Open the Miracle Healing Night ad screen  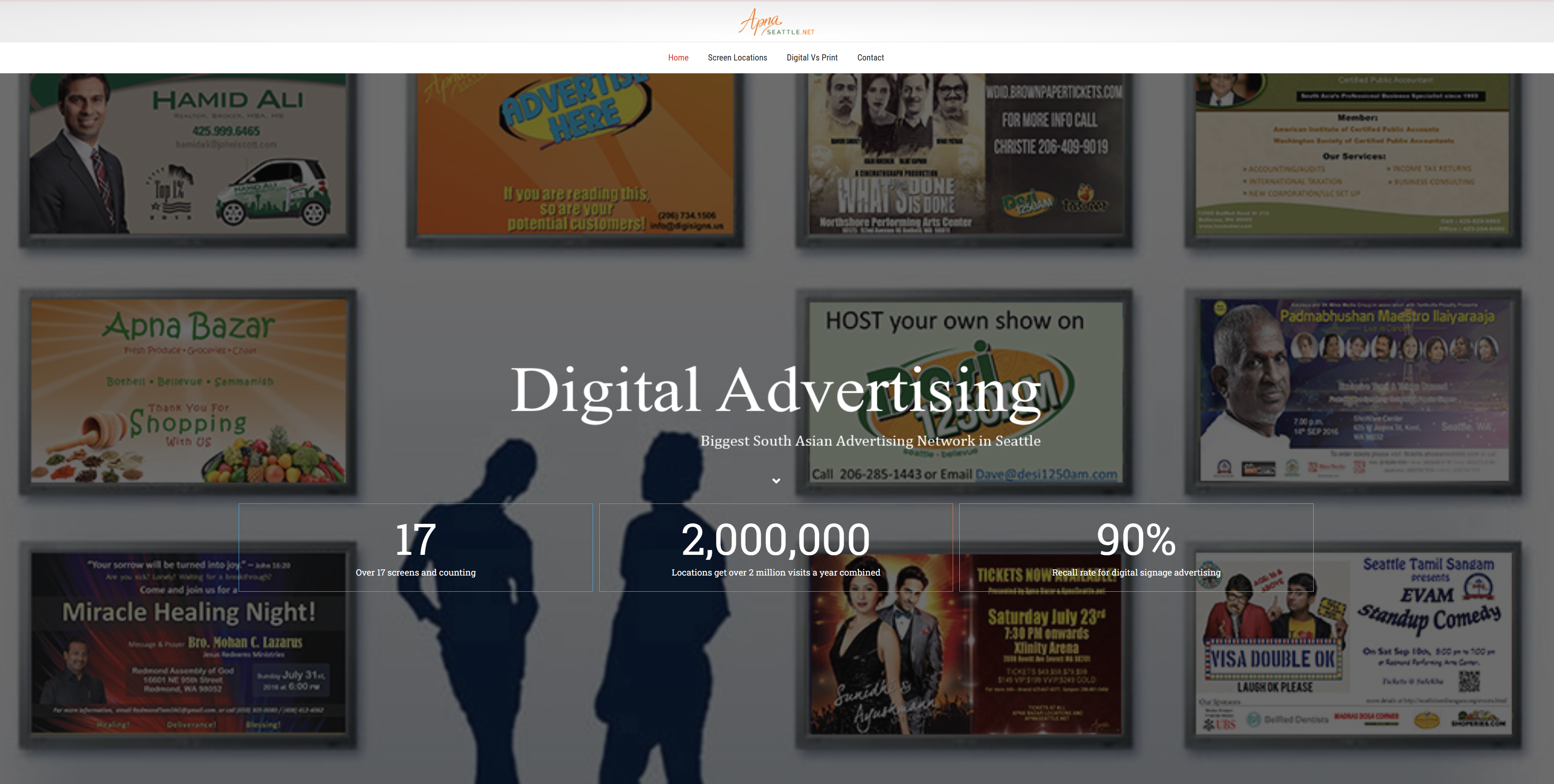[x=188, y=645]
